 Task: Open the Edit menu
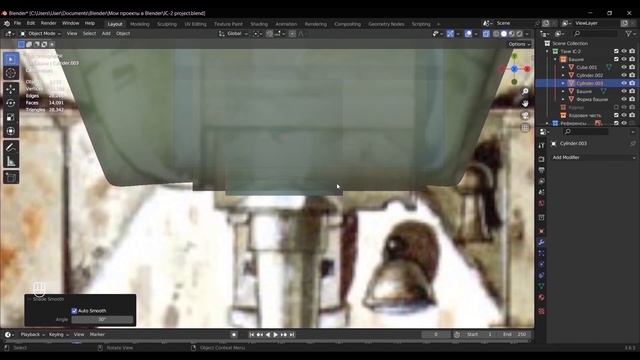pyautogui.click(x=31, y=23)
